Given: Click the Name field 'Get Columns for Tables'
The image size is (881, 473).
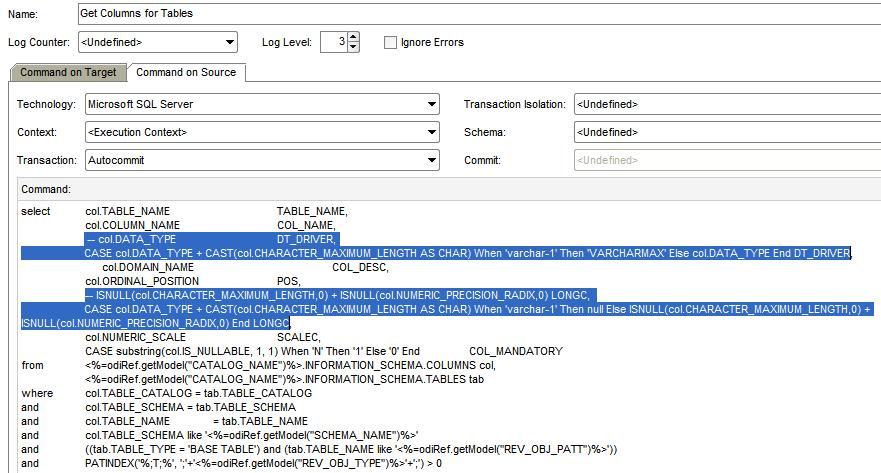Looking at the screenshot, I should pos(479,13).
